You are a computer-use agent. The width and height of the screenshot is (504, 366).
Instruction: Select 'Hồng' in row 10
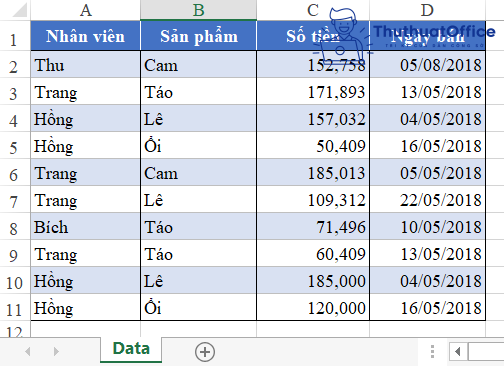[x=86, y=281]
